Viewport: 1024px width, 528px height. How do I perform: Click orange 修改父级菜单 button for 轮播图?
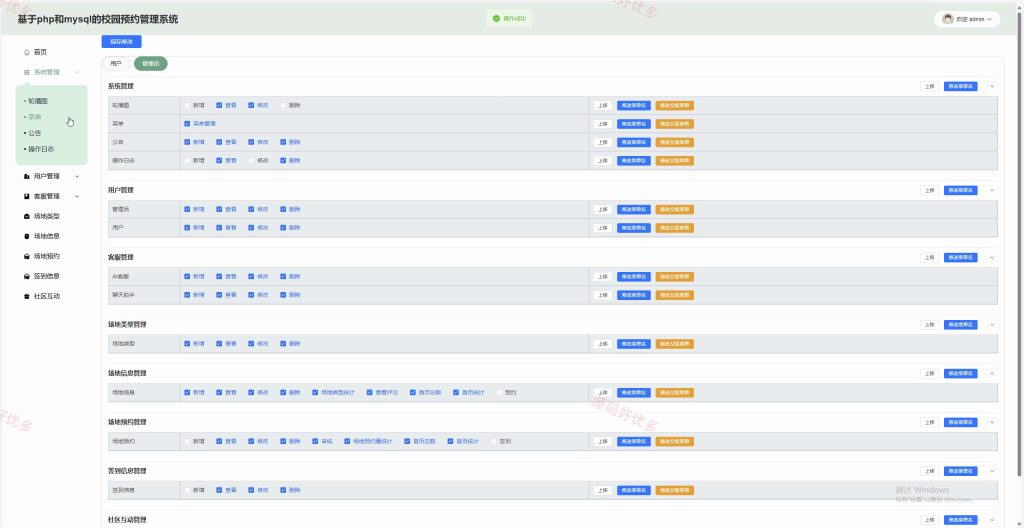pyautogui.click(x=675, y=105)
